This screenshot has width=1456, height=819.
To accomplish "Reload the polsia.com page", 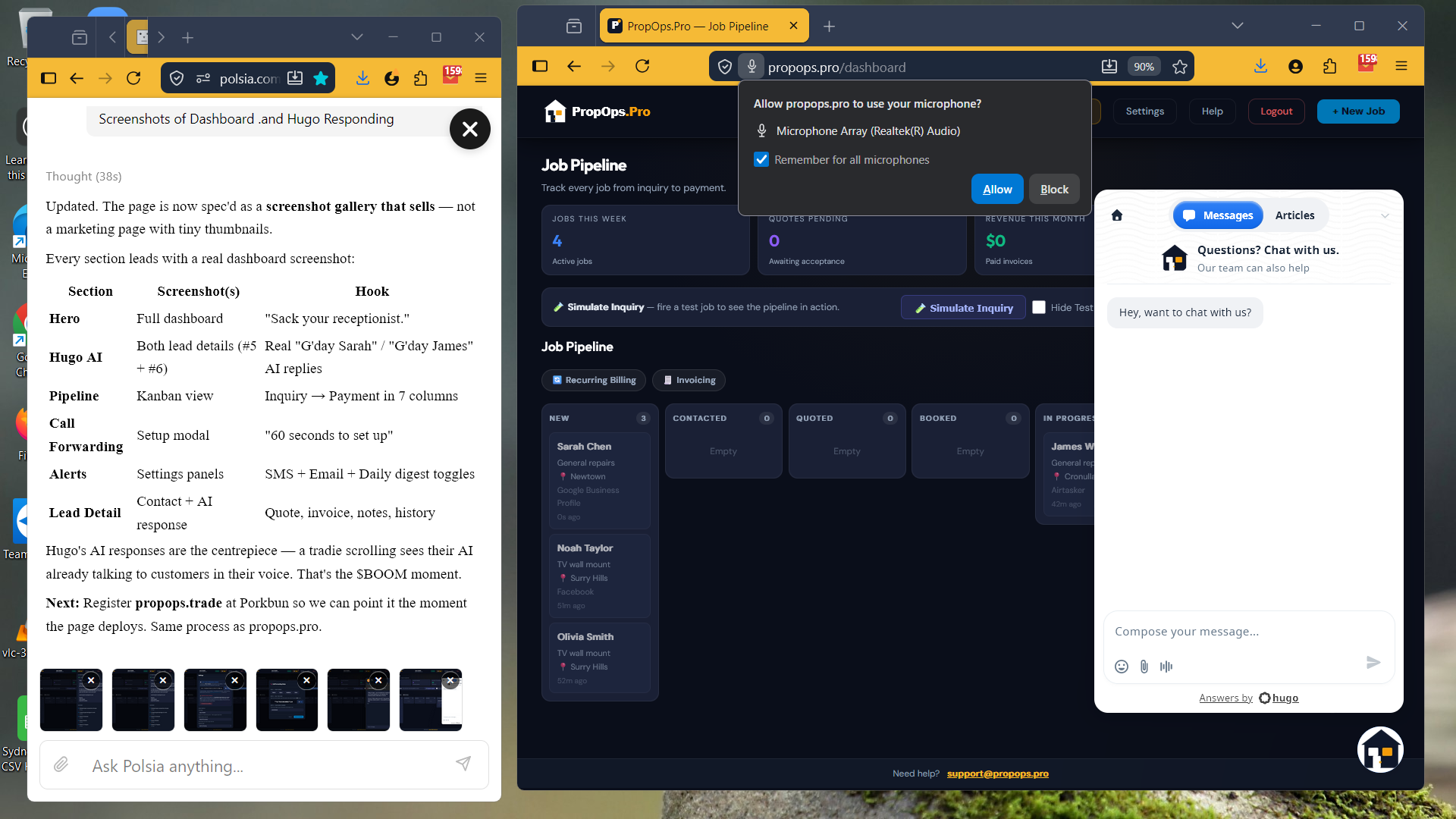I will (x=133, y=78).
